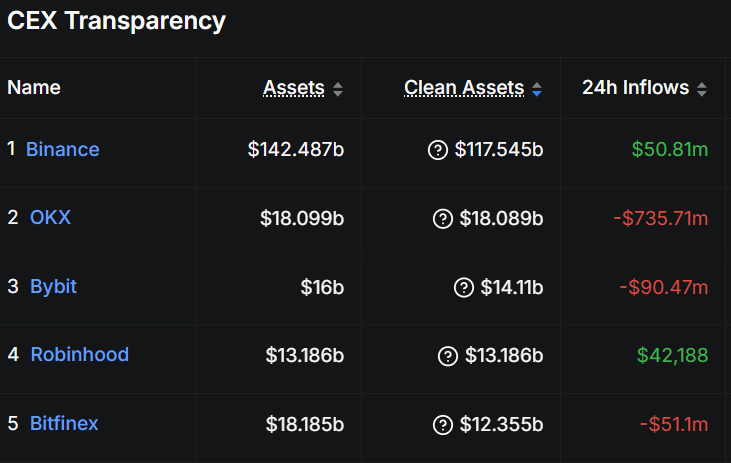Click help icon beside Bitfinex clean assets
The width and height of the screenshot is (731, 463).
pyautogui.click(x=442, y=425)
